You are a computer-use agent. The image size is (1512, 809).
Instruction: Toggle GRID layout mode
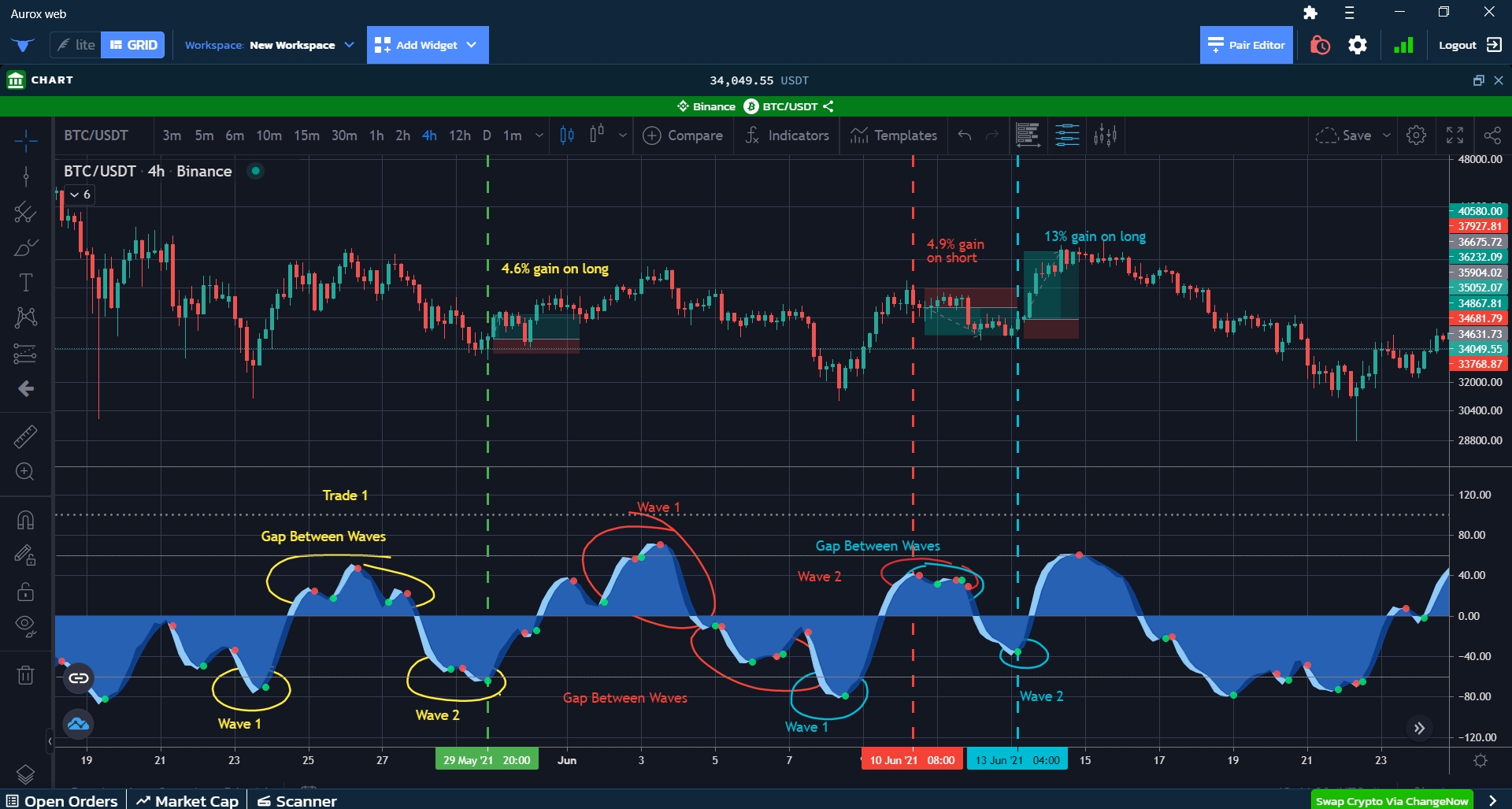(x=133, y=45)
